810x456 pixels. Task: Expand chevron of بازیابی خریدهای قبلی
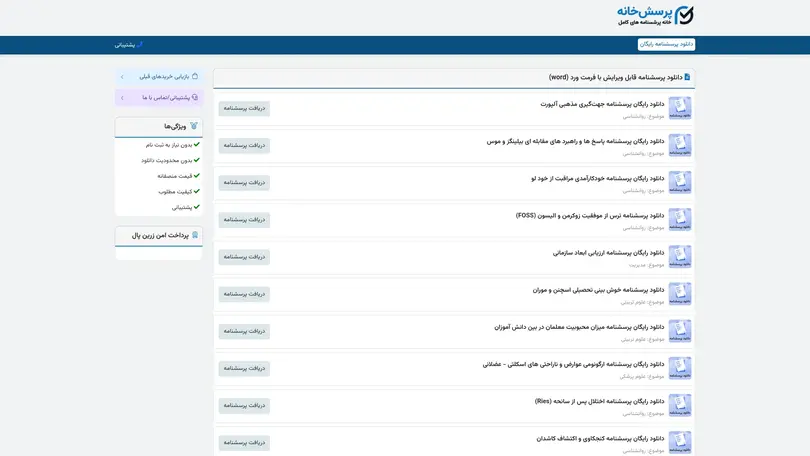pos(122,77)
